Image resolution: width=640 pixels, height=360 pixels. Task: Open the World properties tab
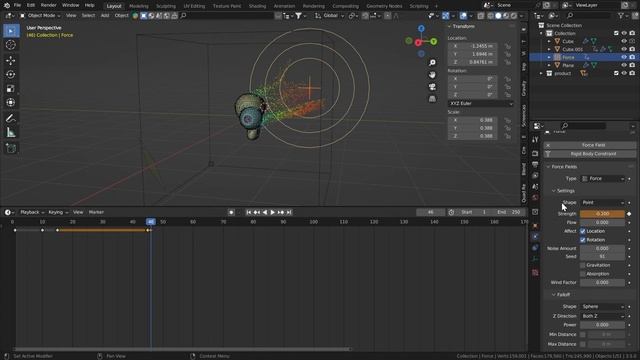coord(535,198)
